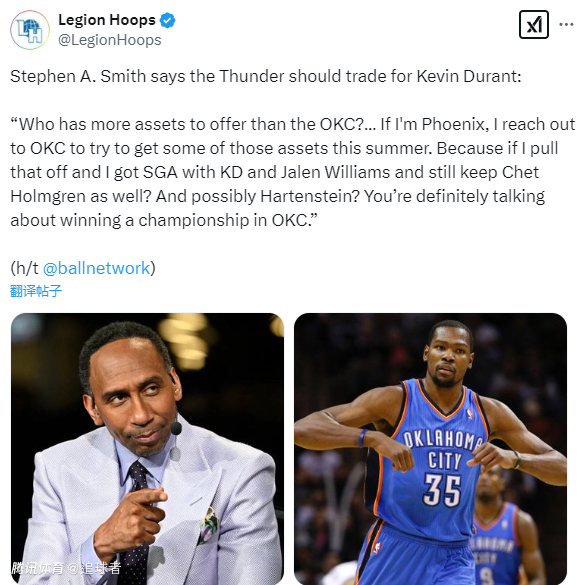This screenshot has width=580, height=585.
Task: Click the 腾讯体育 @追球者 watermark
Action: click(x=66, y=568)
